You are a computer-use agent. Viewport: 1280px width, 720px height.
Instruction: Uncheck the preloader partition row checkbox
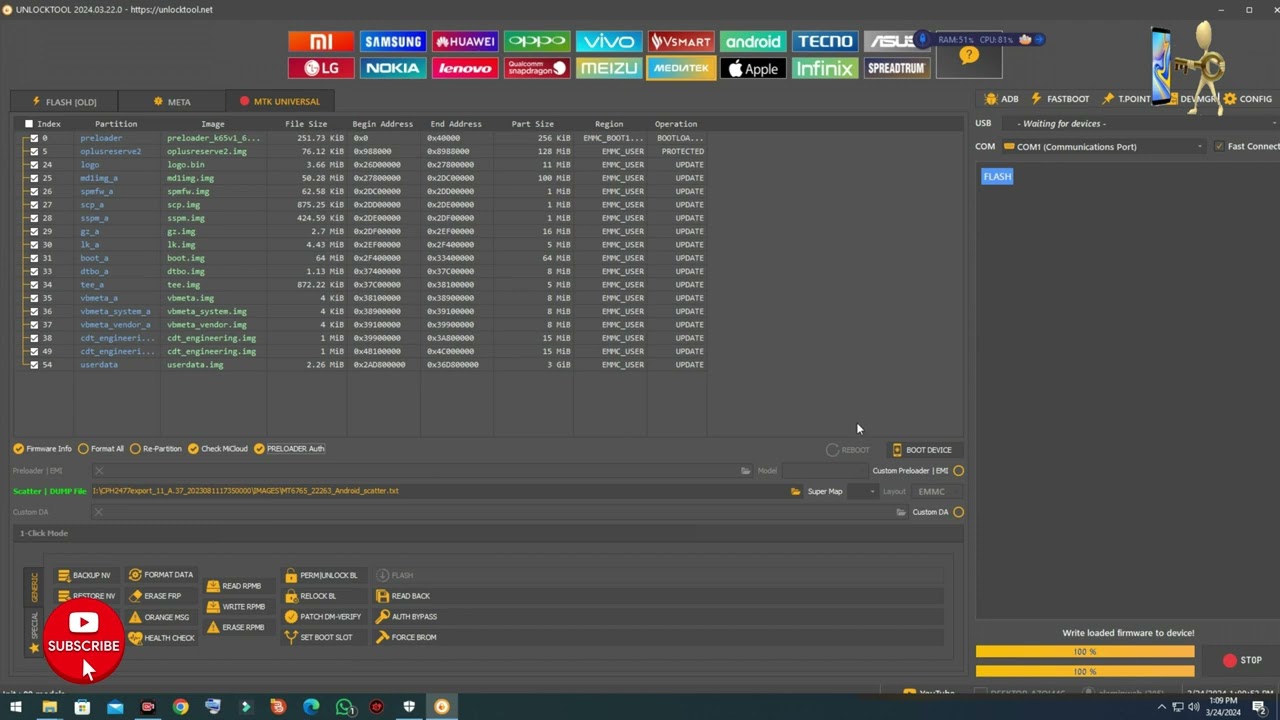click(34, 138)
